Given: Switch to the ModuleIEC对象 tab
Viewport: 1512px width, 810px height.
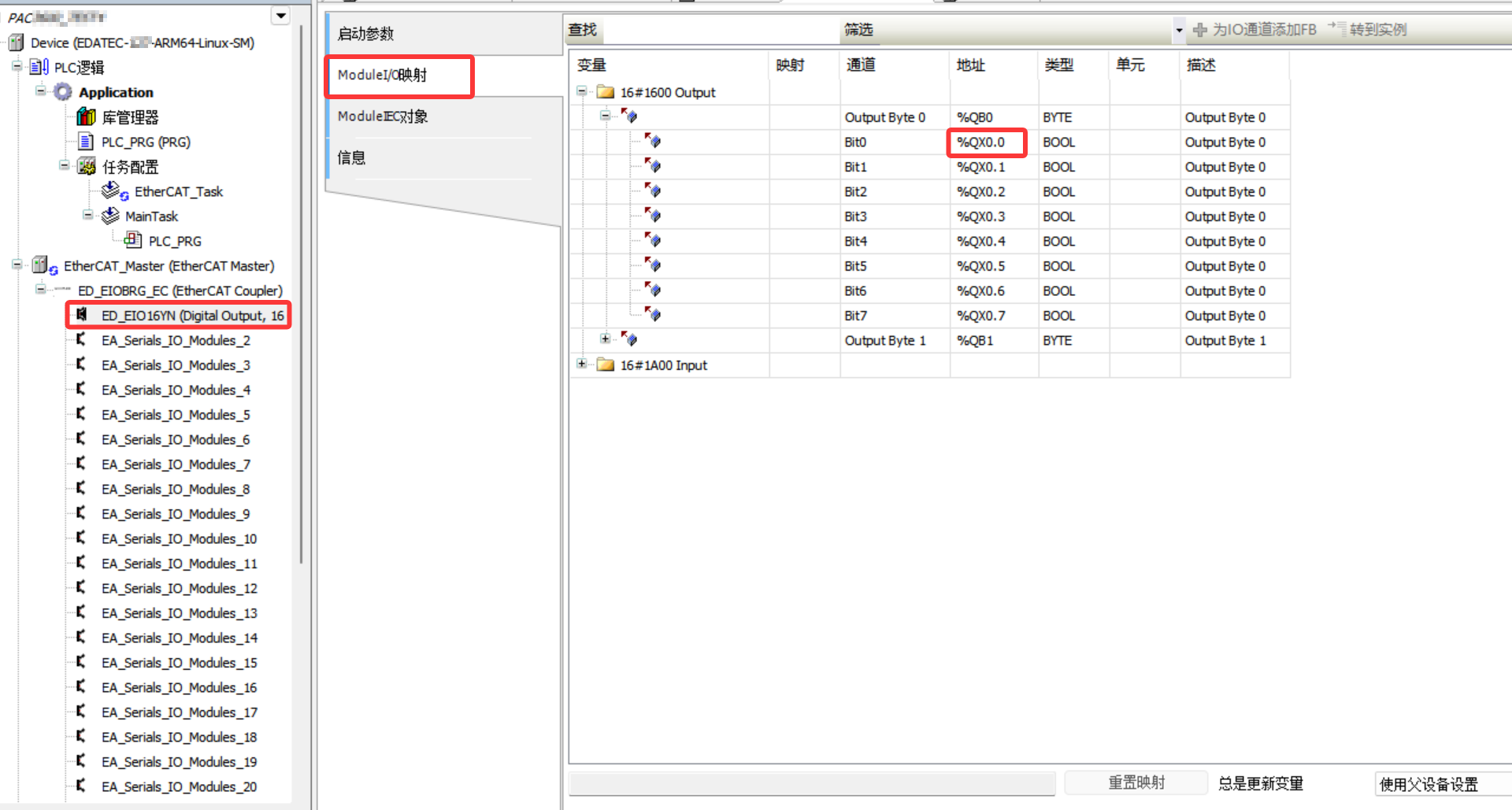Looking at the screenshot, I should click(x=383, y=117).
